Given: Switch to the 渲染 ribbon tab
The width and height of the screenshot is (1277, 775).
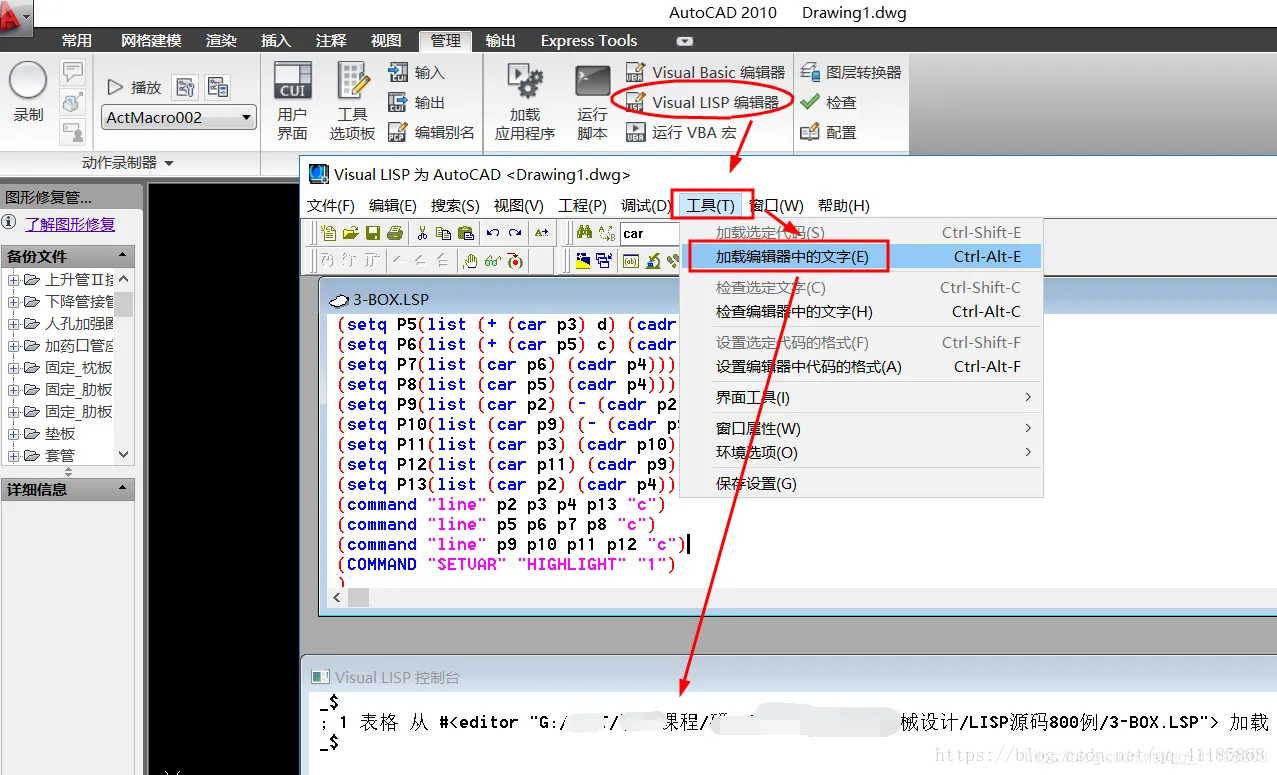Looking at the screenshot, I should (x=221, y=41).
